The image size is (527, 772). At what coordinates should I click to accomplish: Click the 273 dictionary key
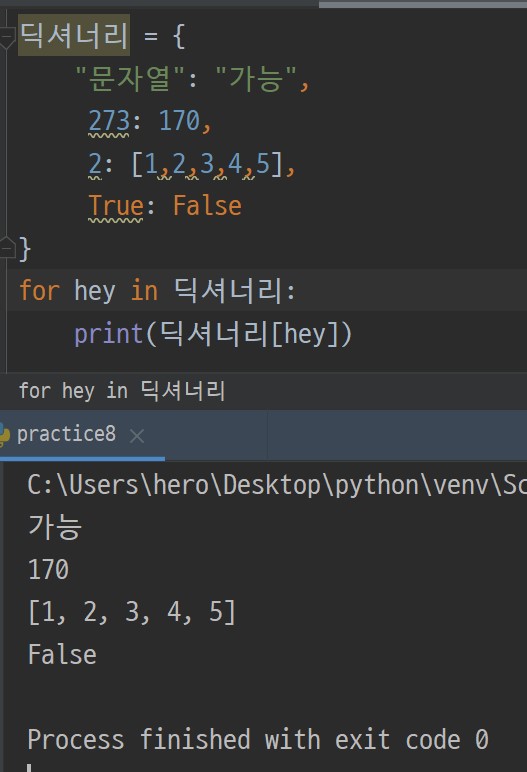(109, 121)
